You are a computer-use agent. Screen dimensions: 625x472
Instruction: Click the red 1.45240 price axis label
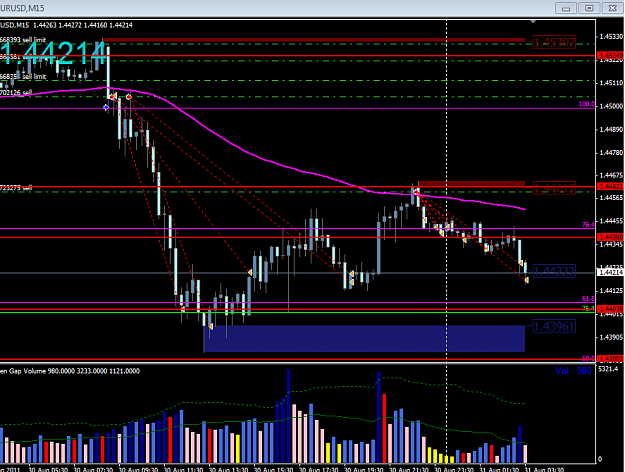(611, 55)
